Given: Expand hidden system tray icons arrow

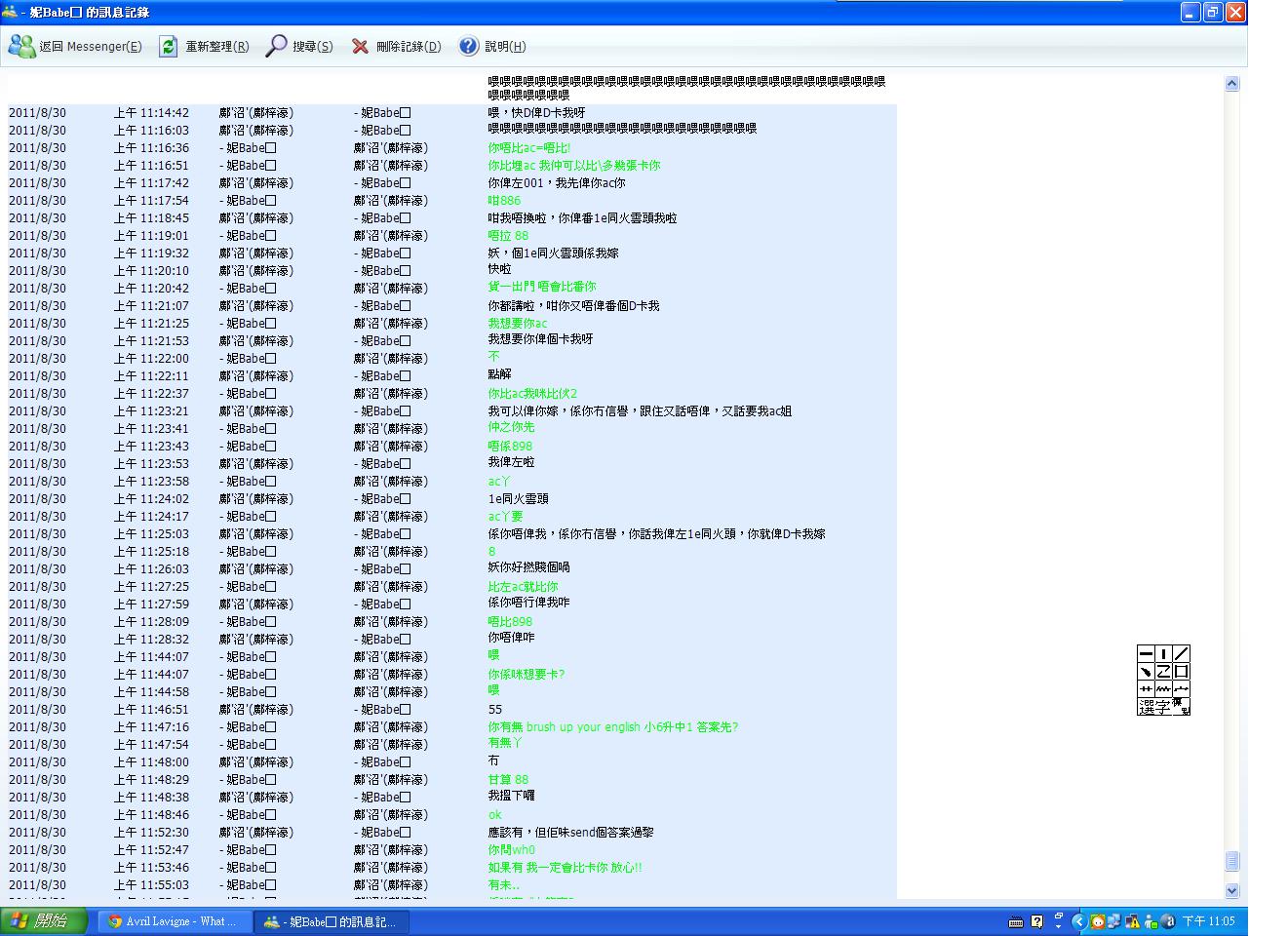Looking at the screenshot, I should (1078, 921).
